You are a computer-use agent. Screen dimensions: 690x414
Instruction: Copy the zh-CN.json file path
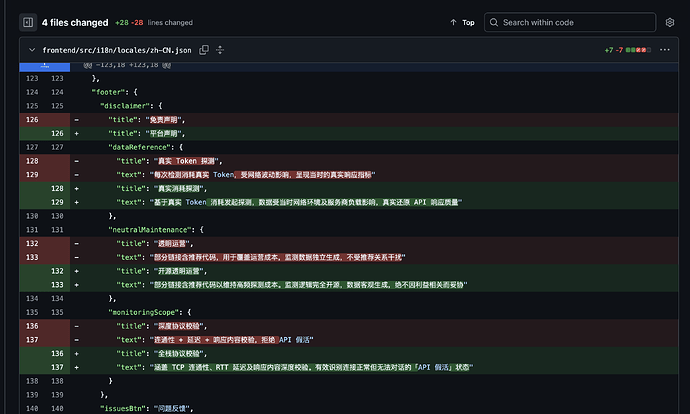(x=204, y=50)
